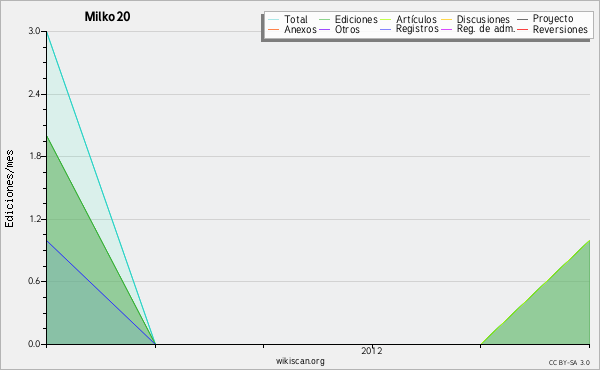This screenshot has height=370, width=600.
Task: Click the '1.8' y-axis value
Action: coord(34,156)
